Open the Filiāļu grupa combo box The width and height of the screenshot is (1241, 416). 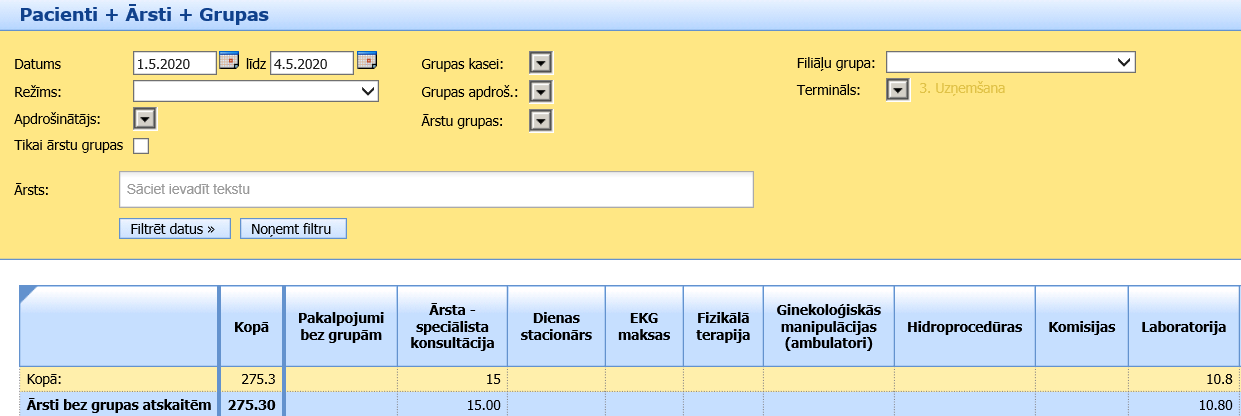[1010, 63]
